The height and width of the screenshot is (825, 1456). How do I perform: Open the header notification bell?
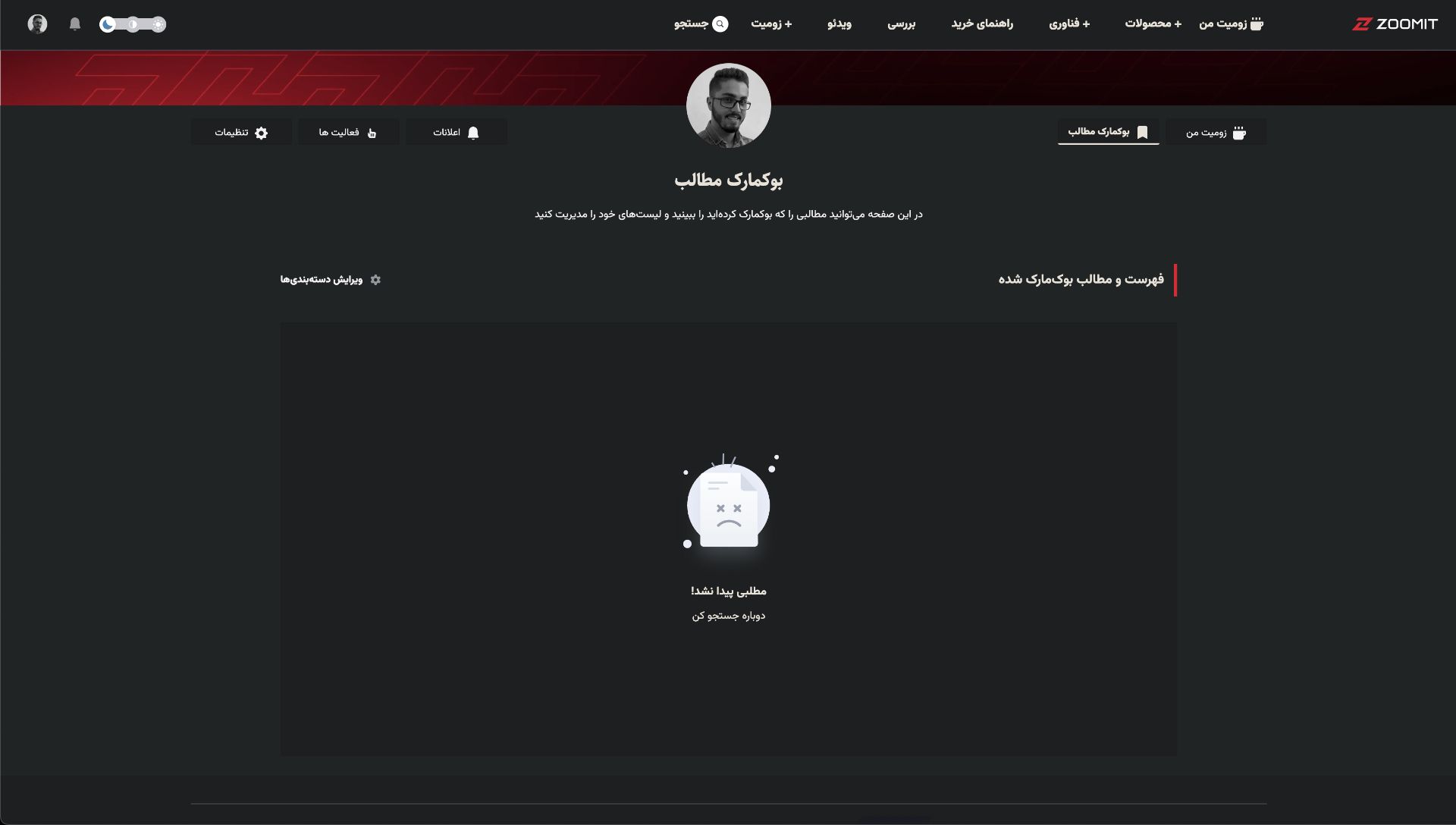[x=75, y=24]
